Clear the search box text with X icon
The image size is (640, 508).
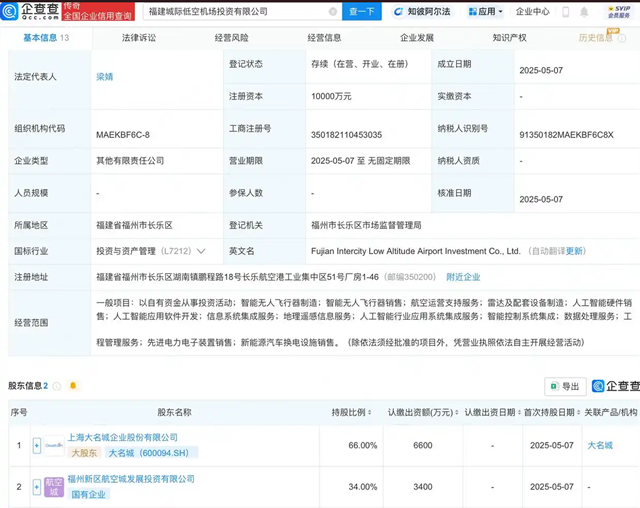(333, 12)
